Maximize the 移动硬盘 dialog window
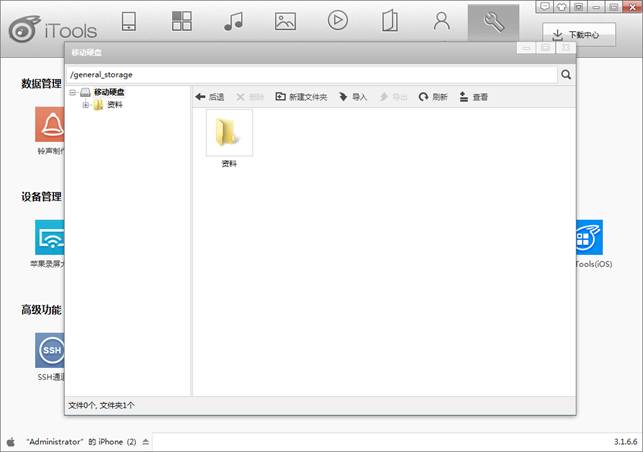Screen dimensions: 643x452 tap(545, 48)
